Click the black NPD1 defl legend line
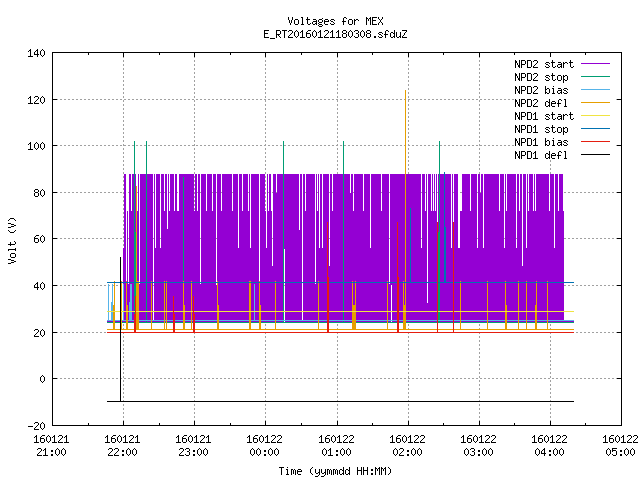The image size is (640, 480). 595,155
